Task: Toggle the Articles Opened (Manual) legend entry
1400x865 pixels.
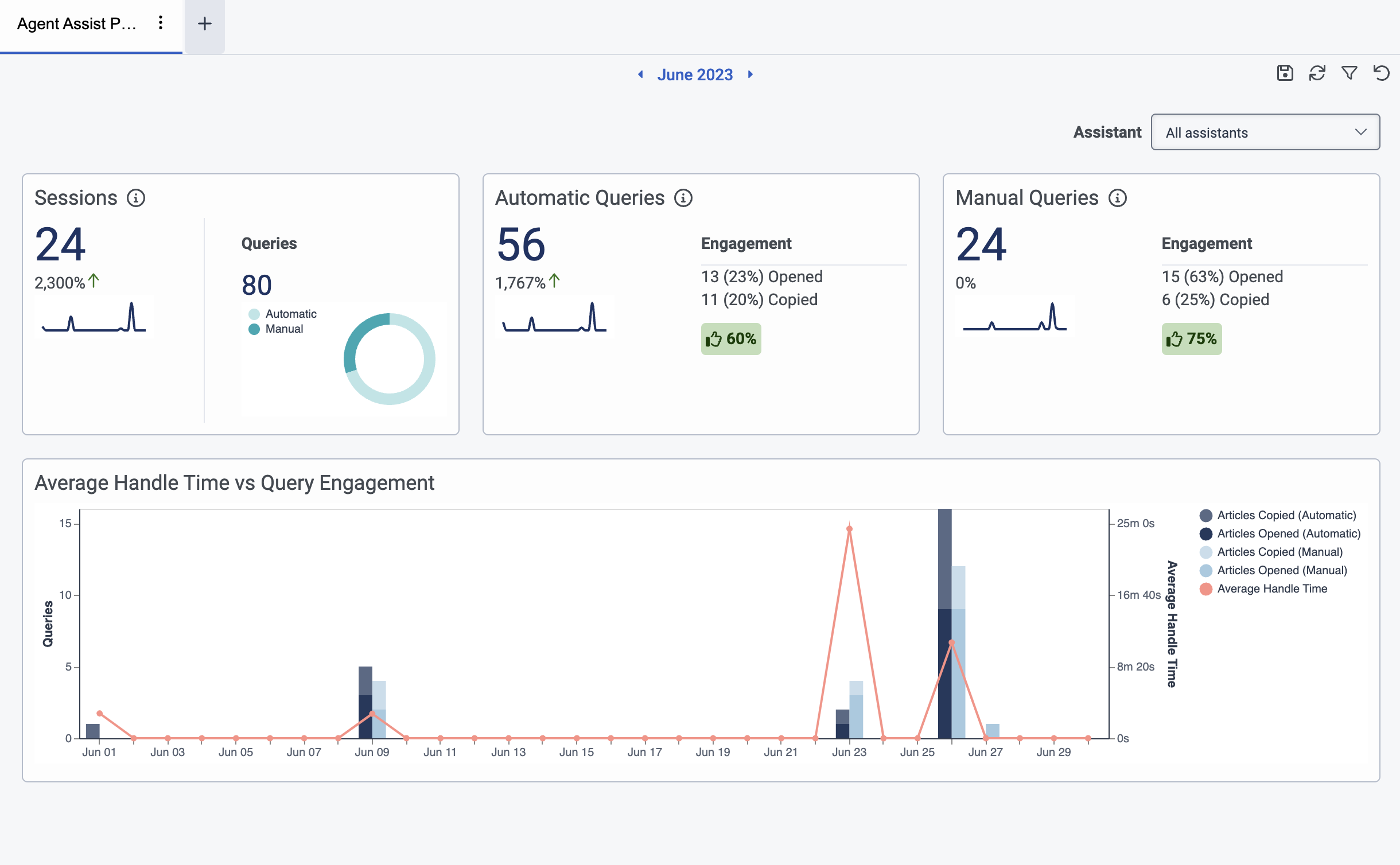Action: [1283, 570]
